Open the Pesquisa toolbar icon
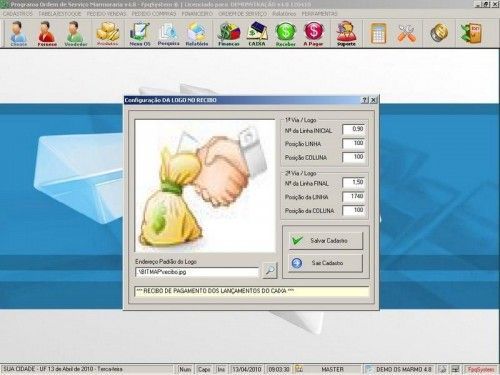The image size is (500, 375). point(168,33)
